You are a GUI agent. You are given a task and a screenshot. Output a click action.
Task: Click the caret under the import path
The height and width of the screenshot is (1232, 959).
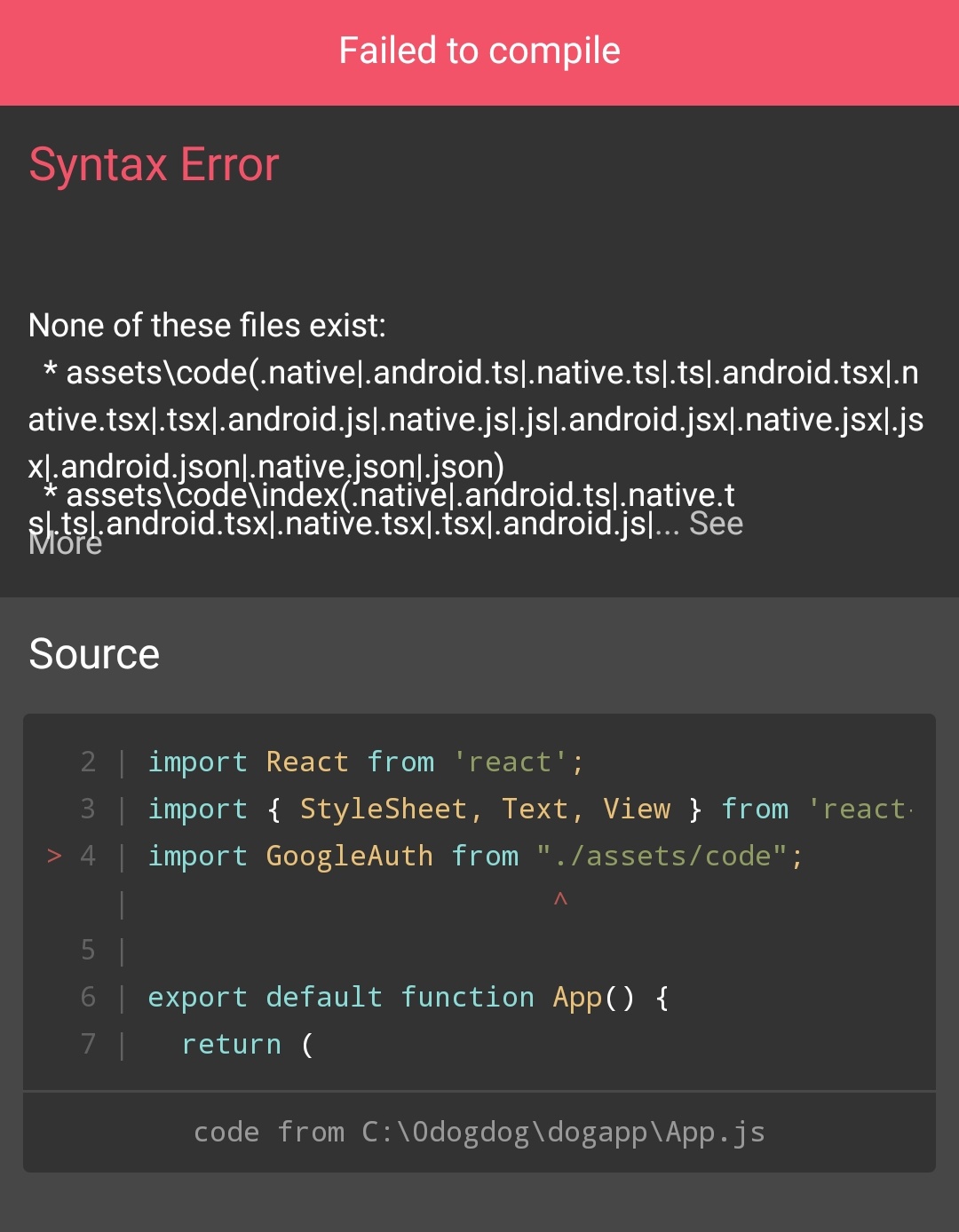(x=559, y=899)
